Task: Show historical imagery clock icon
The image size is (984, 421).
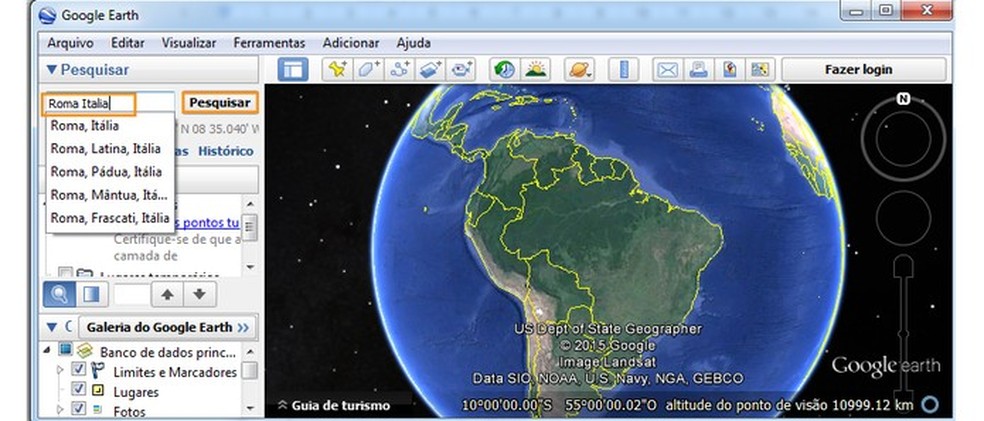Action: click(x=505, y=70)
